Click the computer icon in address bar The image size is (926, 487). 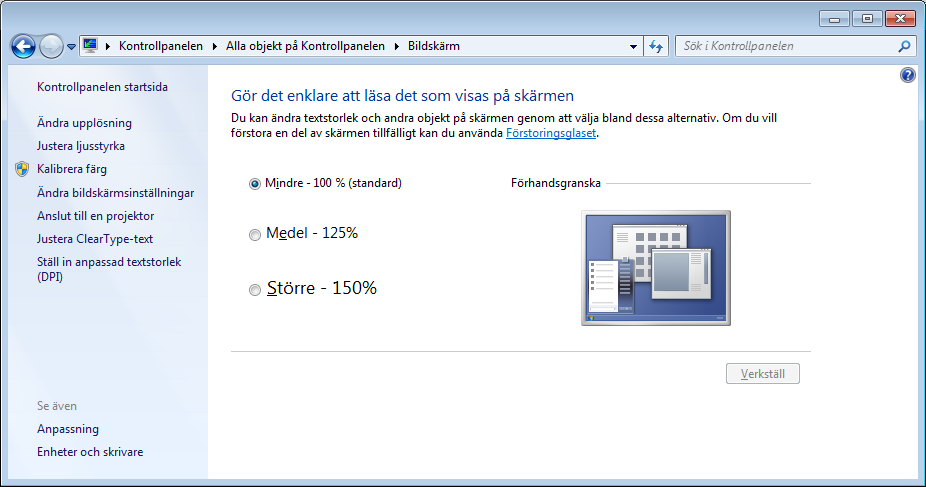pyautogui.click(x=90, y=45)
